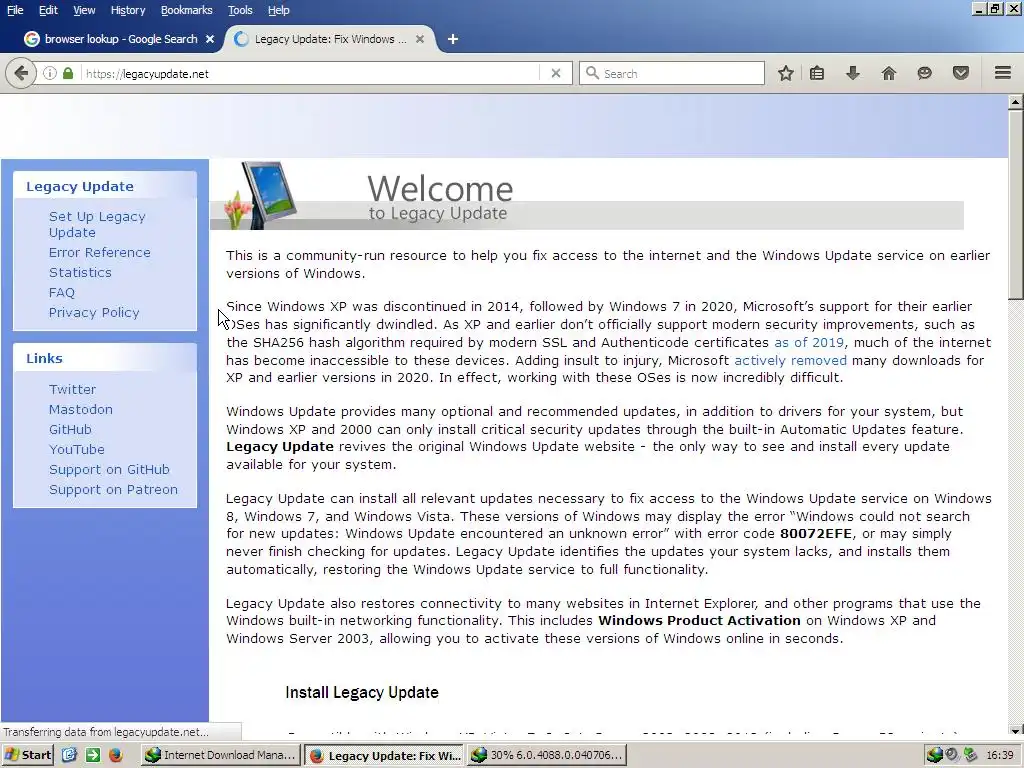This screenshot has height=768, width=1024.
Task: Open the hamburger menu button
Action: point(1002,72)
